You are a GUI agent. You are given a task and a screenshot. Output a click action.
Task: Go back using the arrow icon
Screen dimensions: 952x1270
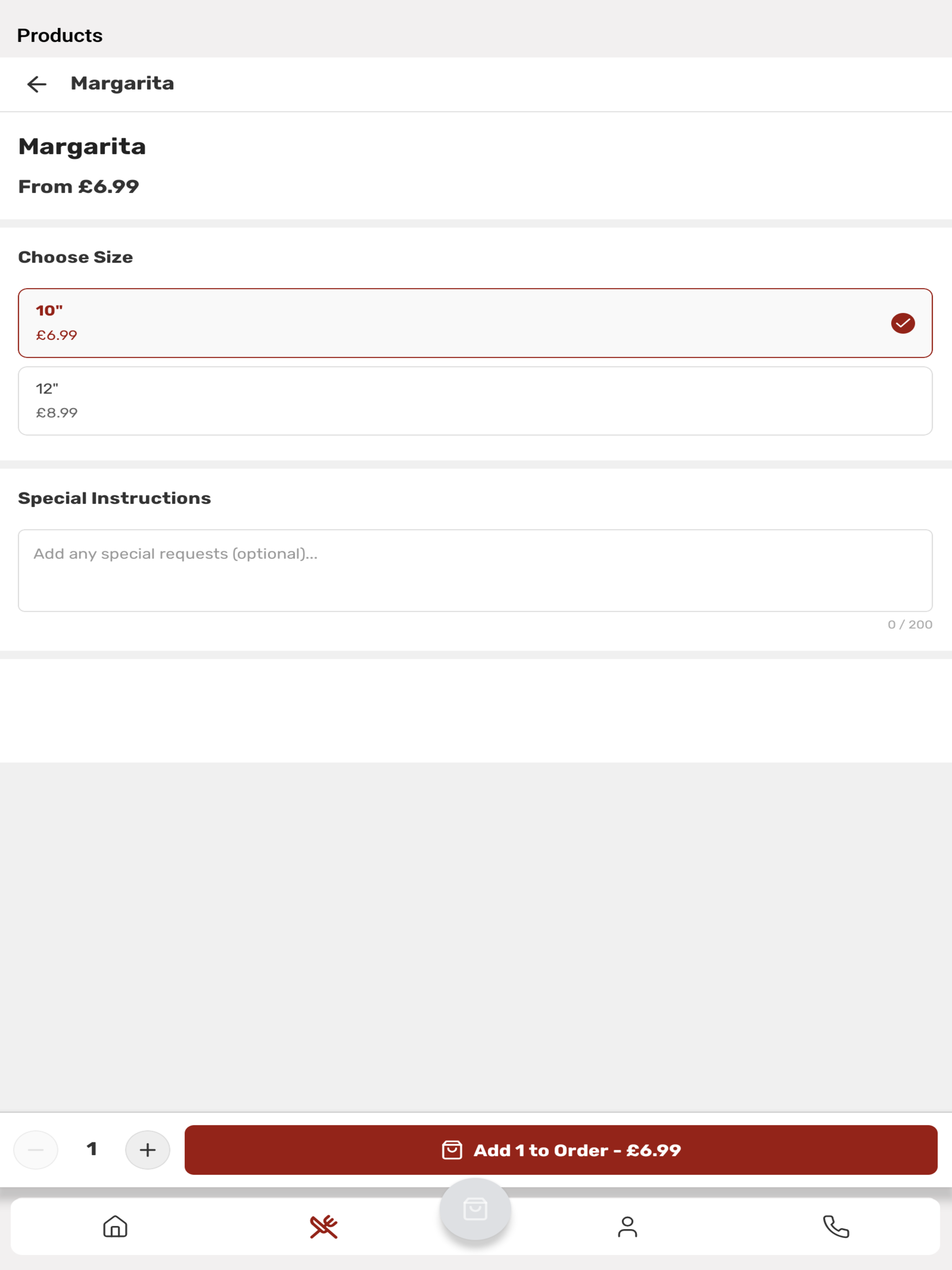(x=37, y=84)
